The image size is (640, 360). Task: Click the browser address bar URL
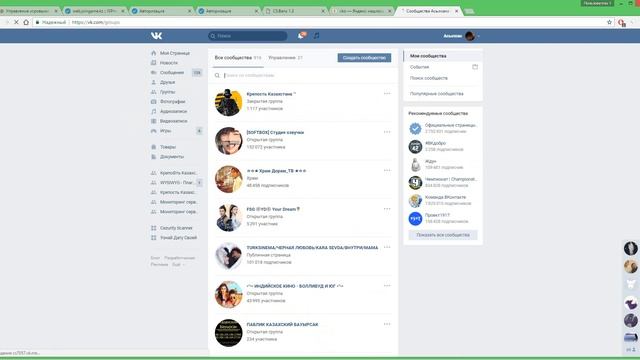coord(96,22)
